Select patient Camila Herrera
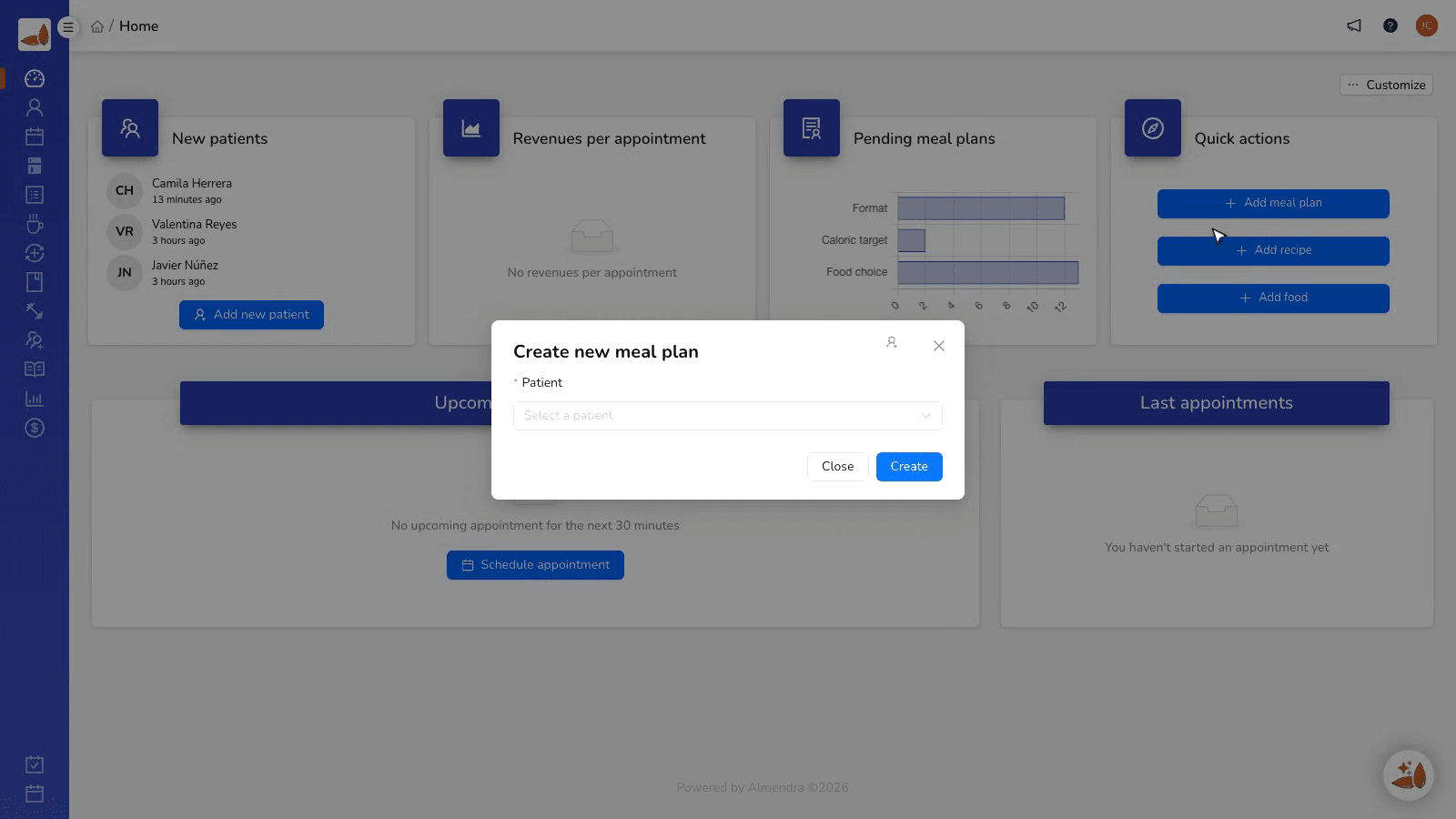1456x819 pixels. pos(192,184)
